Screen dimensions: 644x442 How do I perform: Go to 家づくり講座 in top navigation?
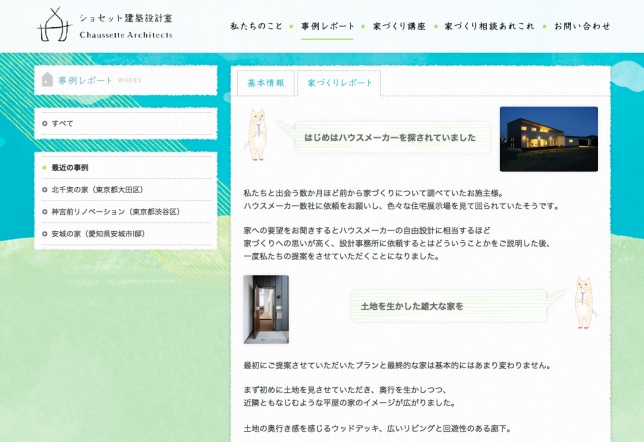coord(399,26)
